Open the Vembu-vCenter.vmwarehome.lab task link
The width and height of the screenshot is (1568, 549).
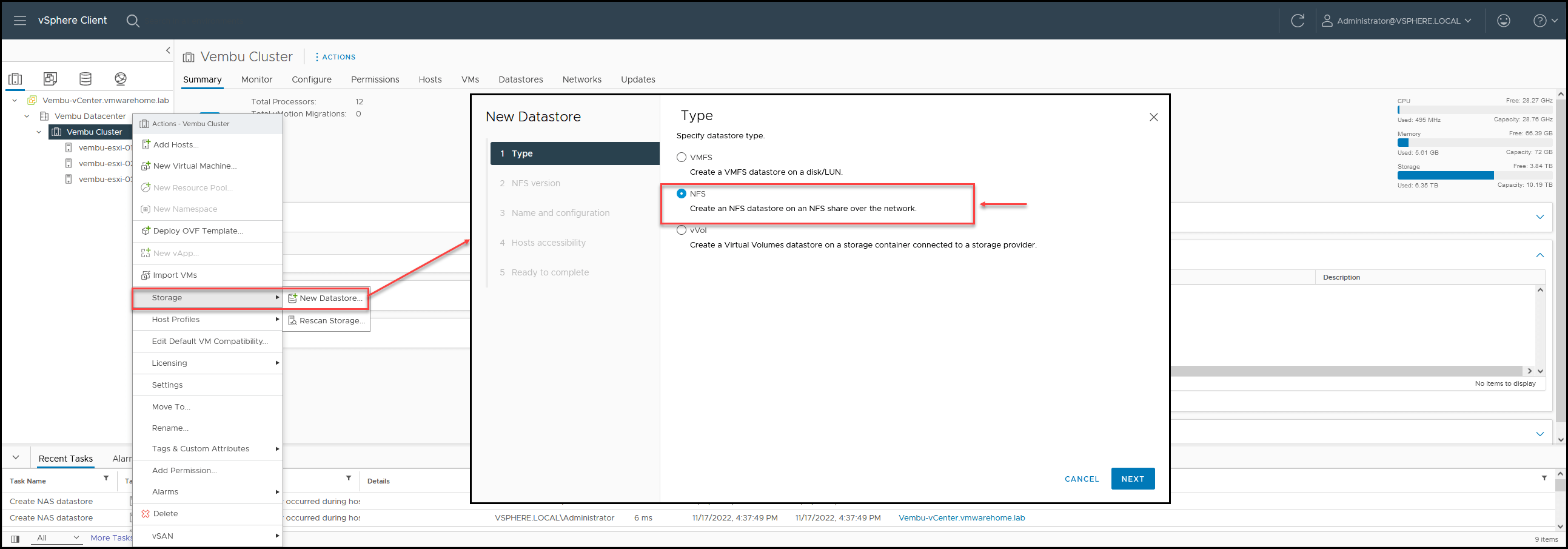pyautogui.click(x=962, y=518)
